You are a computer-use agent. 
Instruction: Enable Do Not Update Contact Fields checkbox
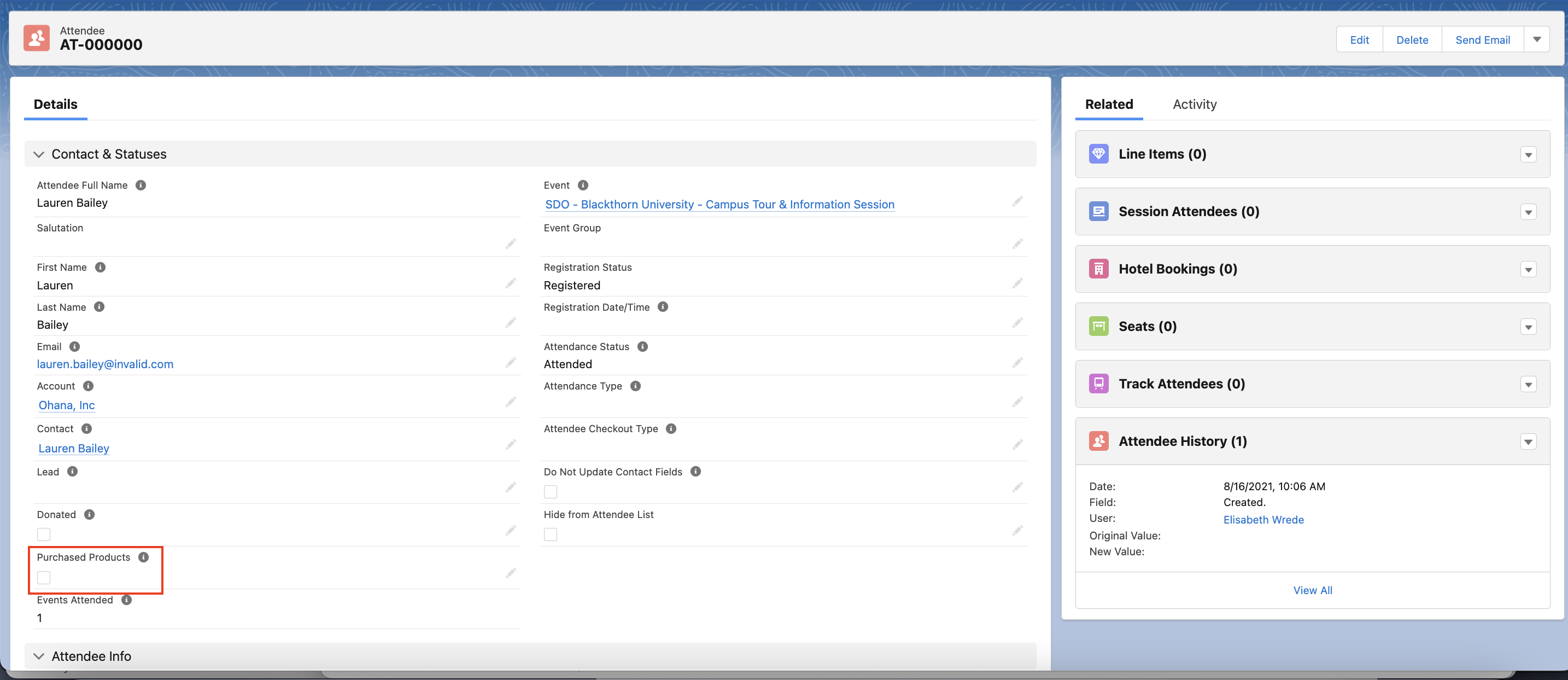coord(550,492)
